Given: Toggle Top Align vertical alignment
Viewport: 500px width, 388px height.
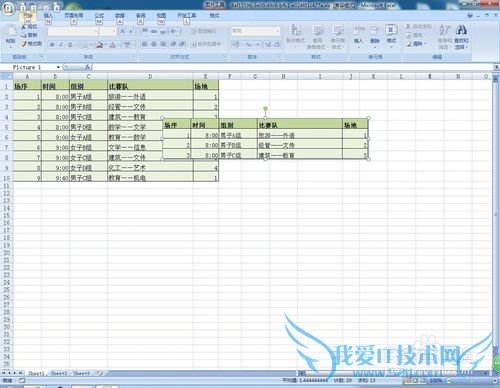Looking at the screenshot, I should [x=145, y=31].
